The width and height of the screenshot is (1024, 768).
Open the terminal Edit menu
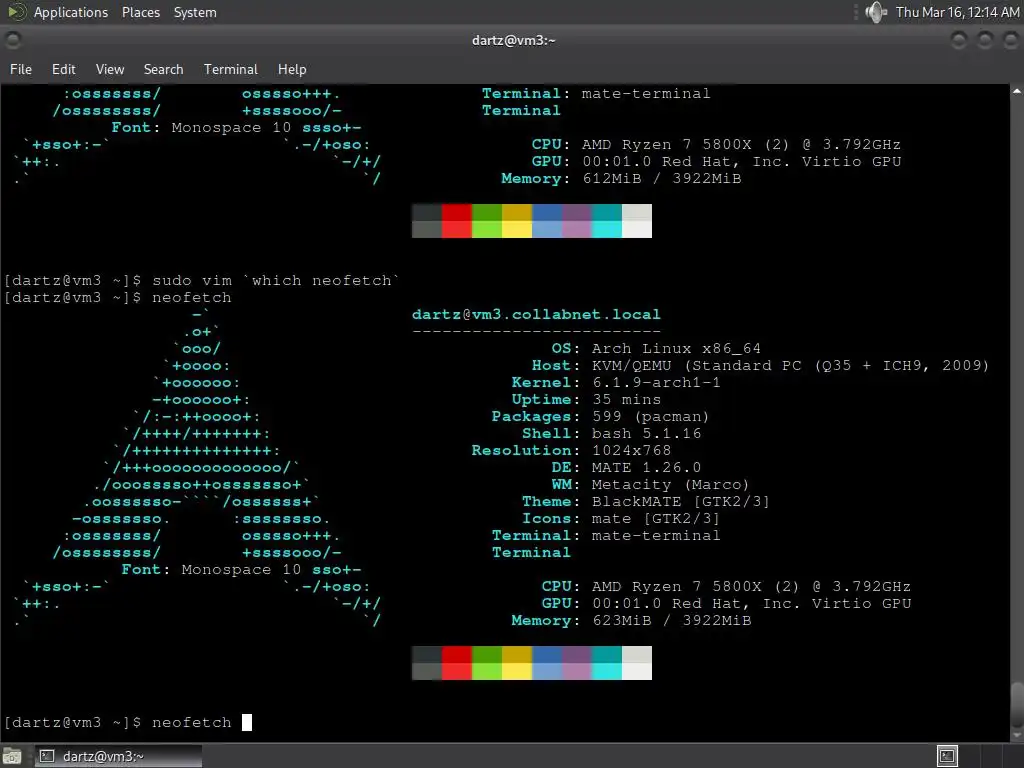pos(63,69)
